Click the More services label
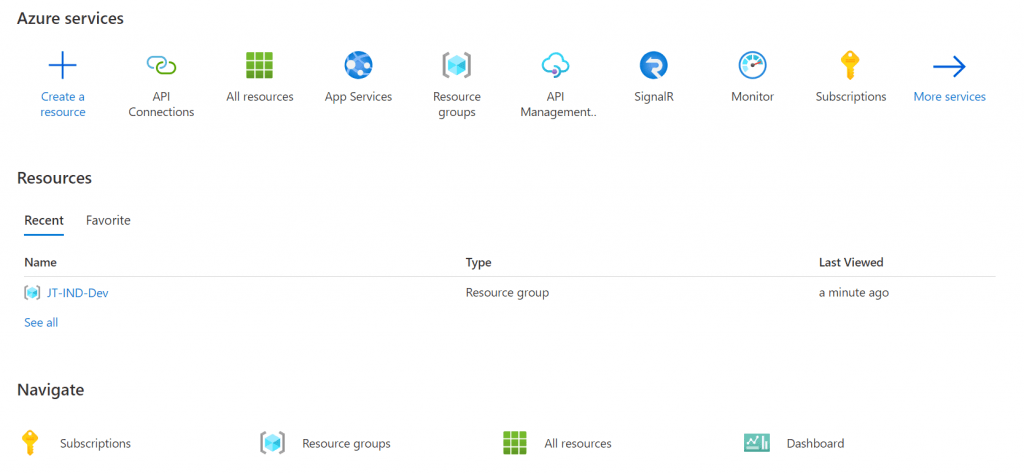Viewport: 1024px width, 474px height. pos(950,97)
